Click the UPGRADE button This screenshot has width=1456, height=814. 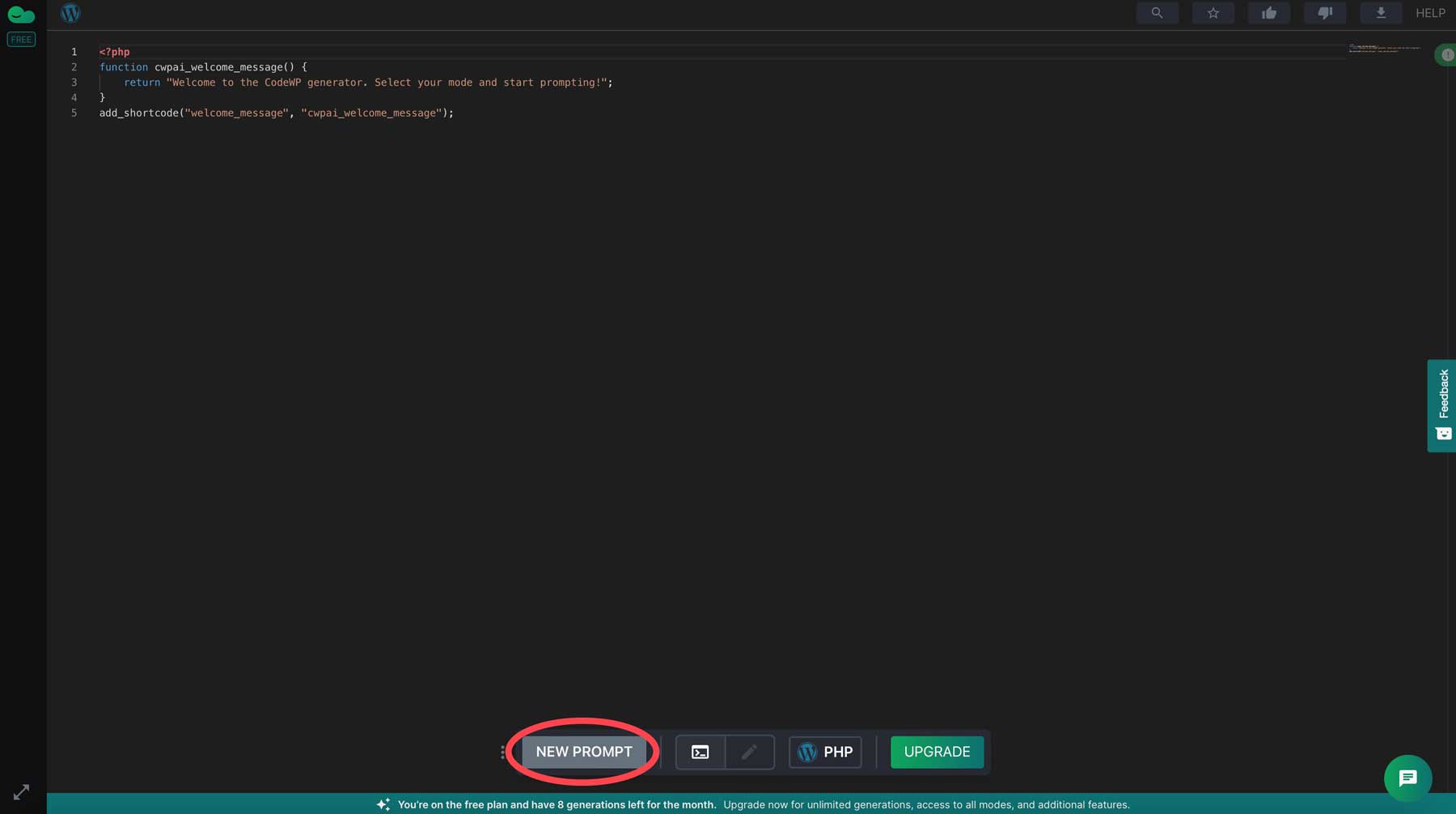(x=936, y=752)
